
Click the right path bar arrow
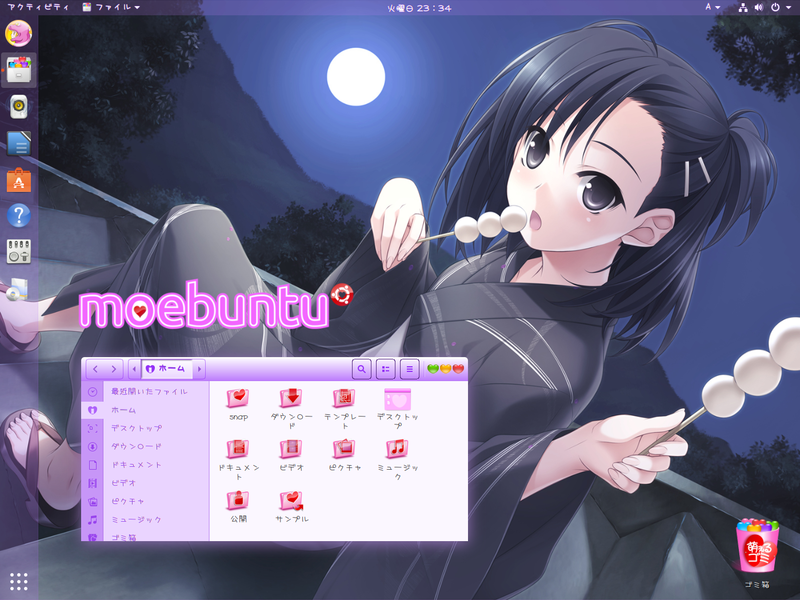click(x=199, y=369)
